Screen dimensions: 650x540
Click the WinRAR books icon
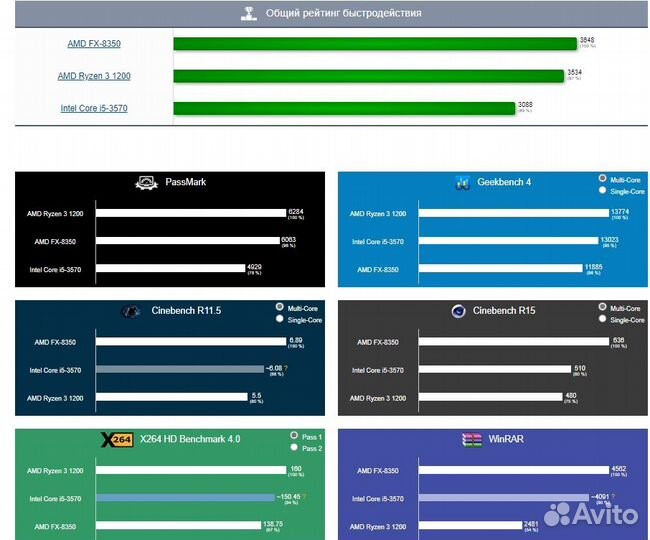point(471,439)
